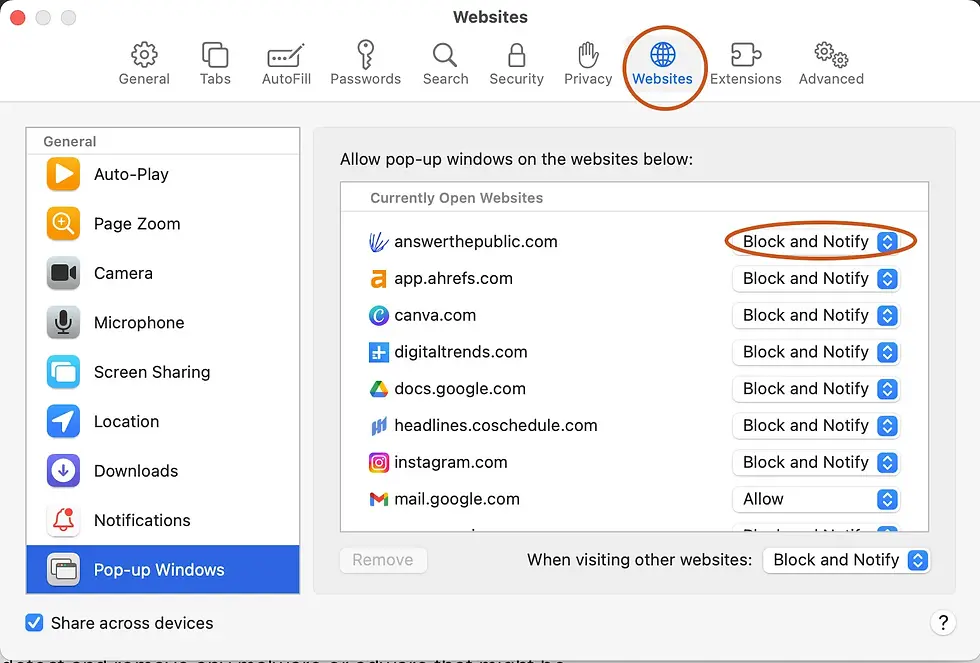This screenshot has height=663, width=980.
Task: Select the AutoFill preferences icon
Action: pos(286,62)
